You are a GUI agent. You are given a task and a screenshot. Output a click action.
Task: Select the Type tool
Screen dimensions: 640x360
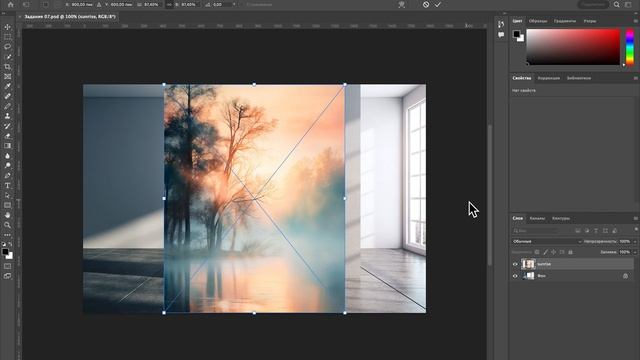[x=7, y=185]
